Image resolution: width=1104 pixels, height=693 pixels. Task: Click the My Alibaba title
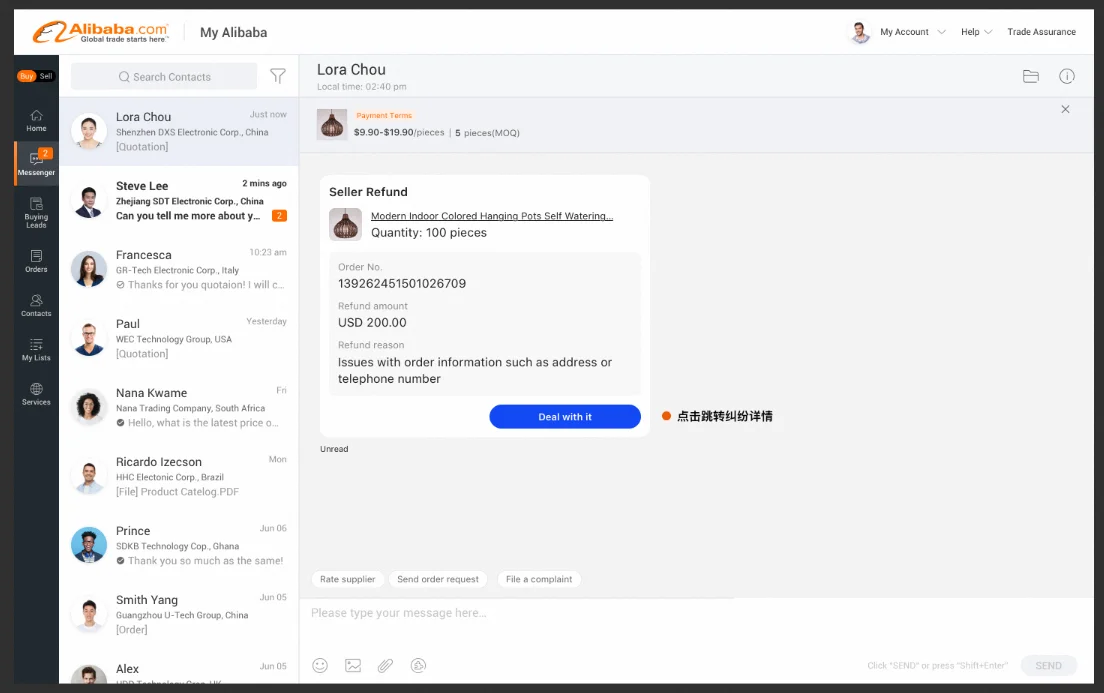(x=234, y=32)
